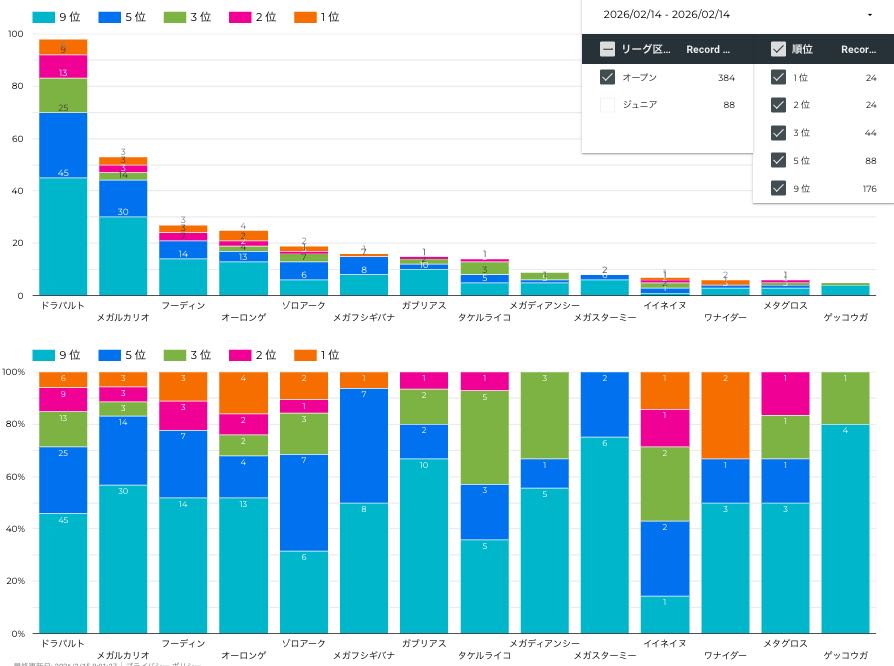Select ドラパルト teal 45 segment in top chart
This screenshot has height=666, width=894.
tap(63, 236)
